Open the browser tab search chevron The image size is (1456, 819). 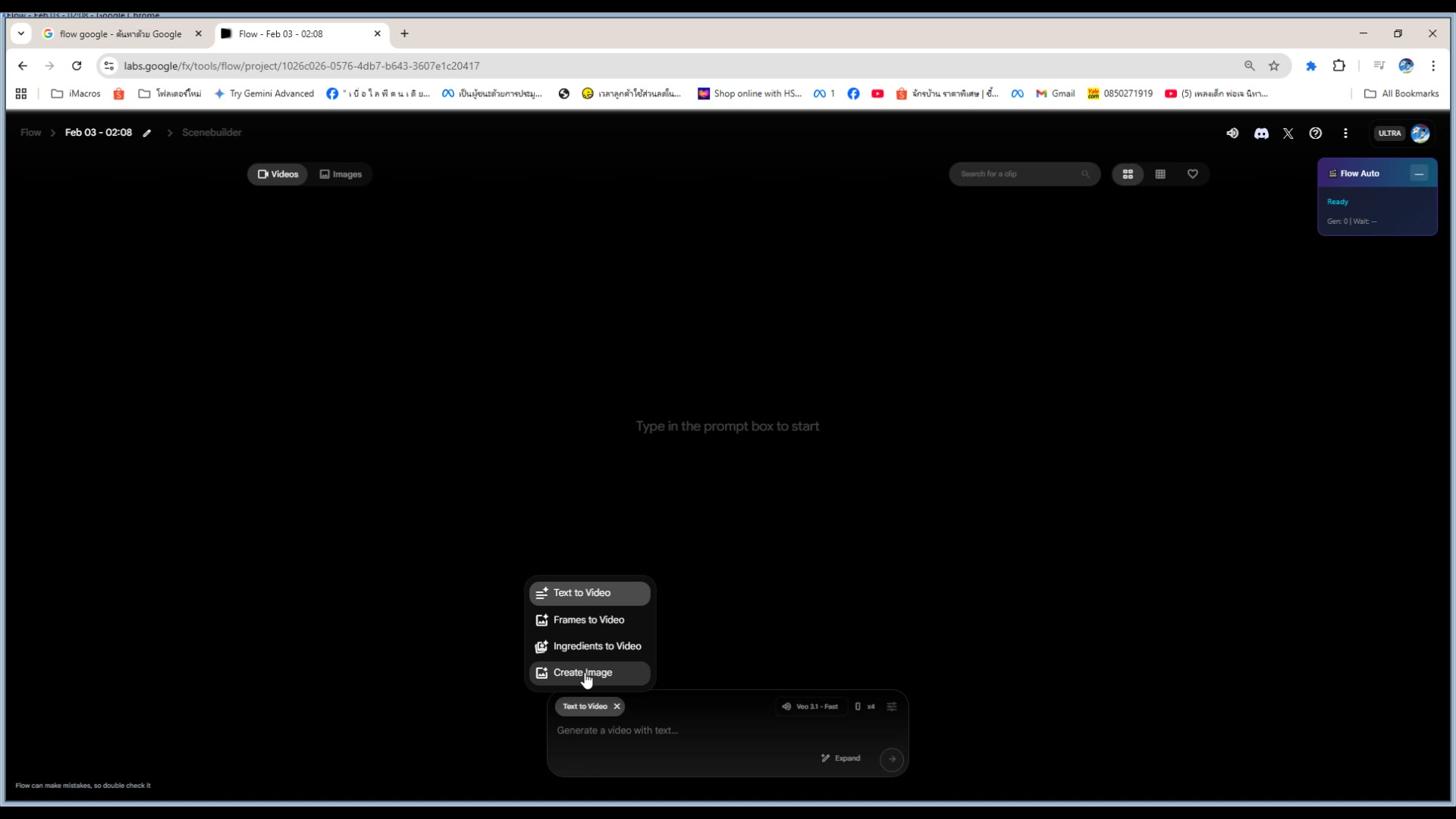[20, 33]
